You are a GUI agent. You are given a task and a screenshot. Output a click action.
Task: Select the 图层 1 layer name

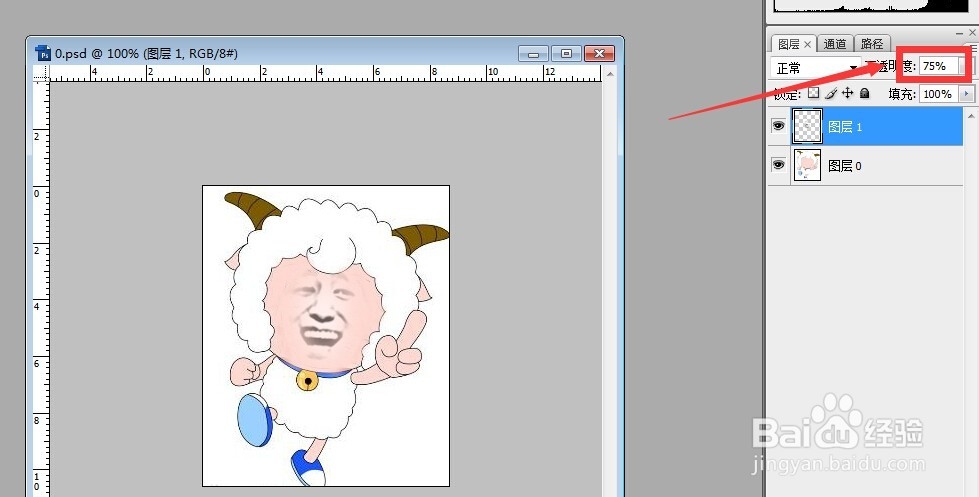click(845, 127)
